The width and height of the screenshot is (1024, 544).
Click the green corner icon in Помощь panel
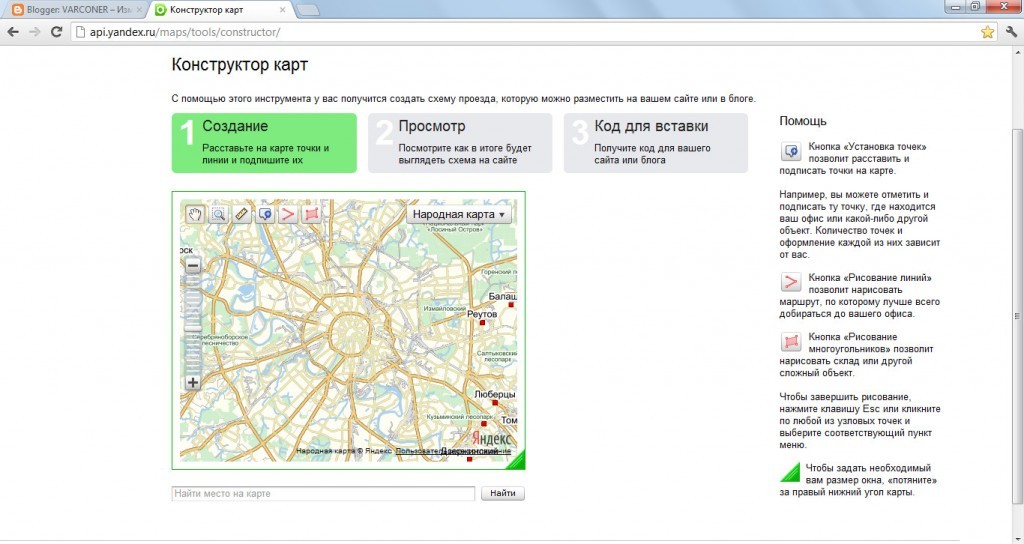click(x=790, y=472)
